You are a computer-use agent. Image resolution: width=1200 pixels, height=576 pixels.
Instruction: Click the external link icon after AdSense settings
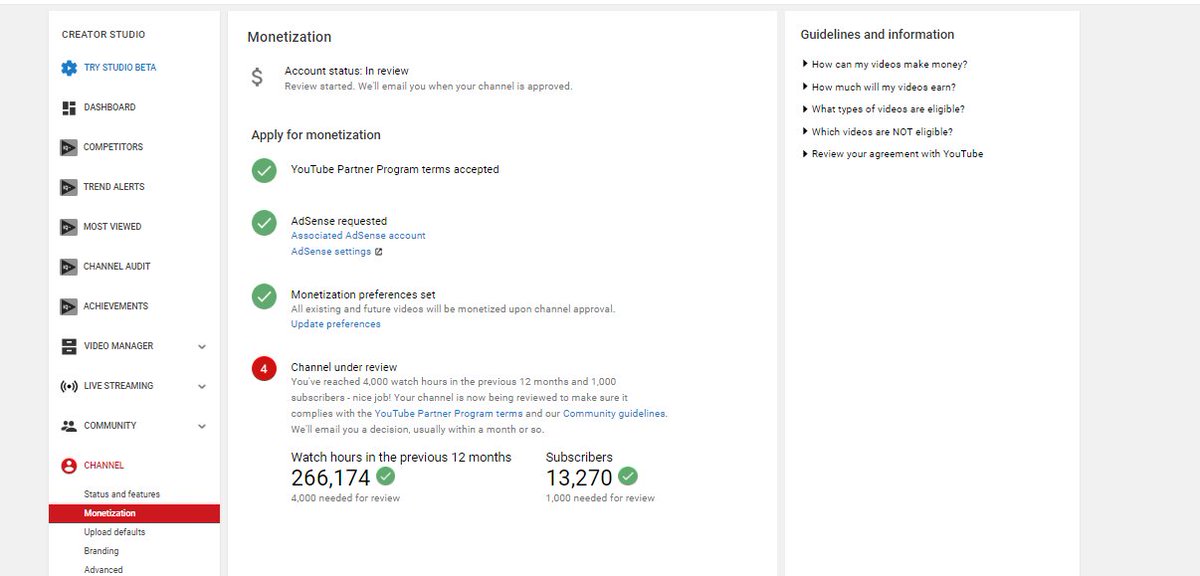pyautogui.click(x=378, y=252)
